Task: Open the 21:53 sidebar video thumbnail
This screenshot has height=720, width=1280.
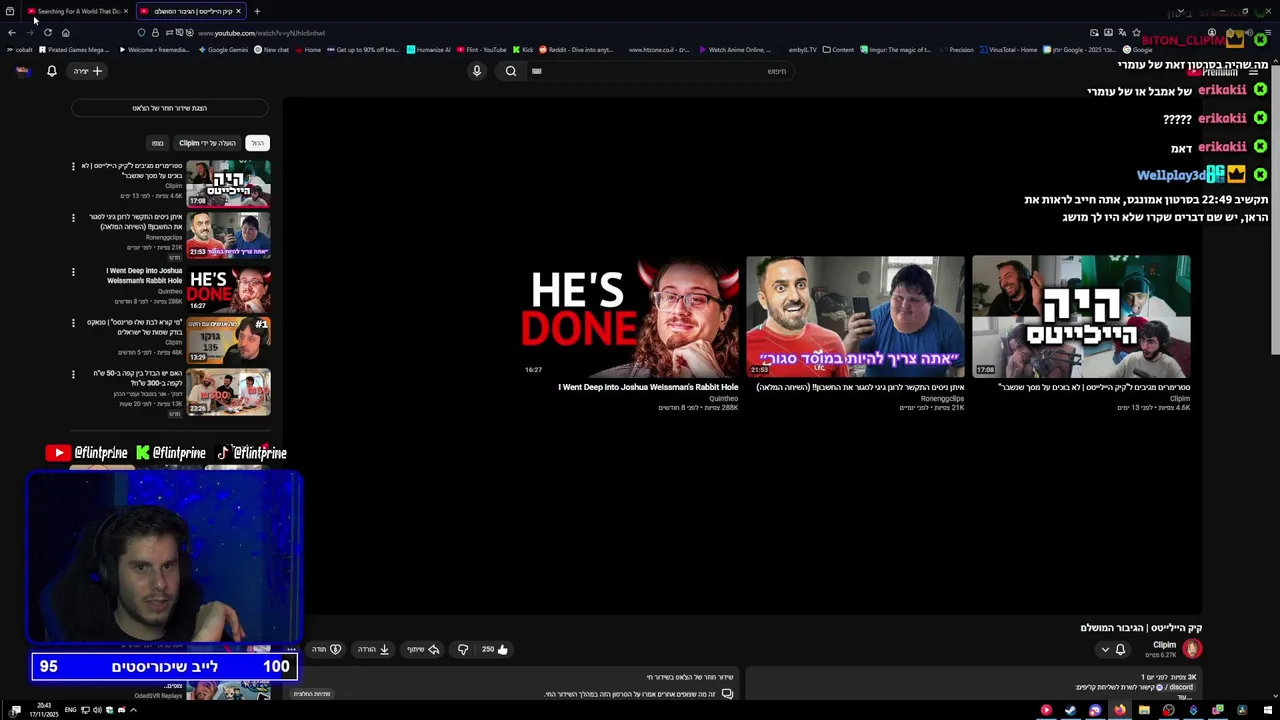Action: [228, 235]
